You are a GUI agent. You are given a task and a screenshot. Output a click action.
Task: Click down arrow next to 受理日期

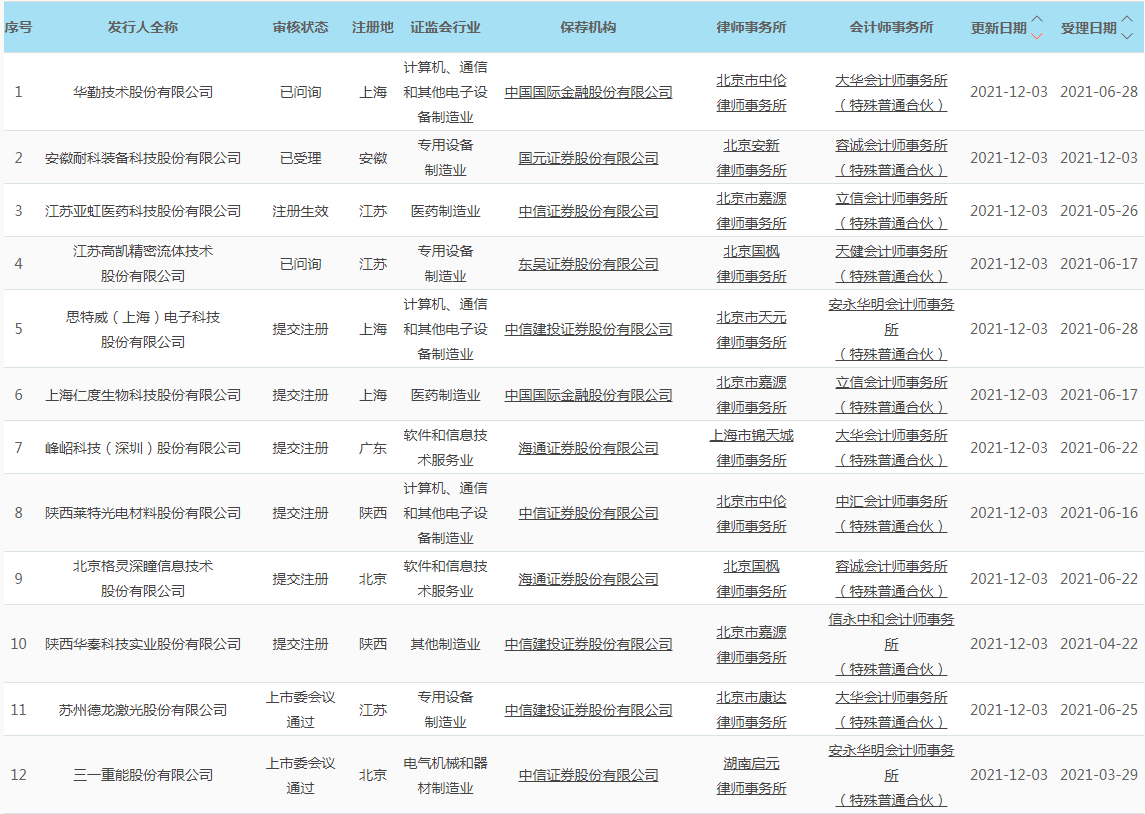click(x=1126, y=36)
